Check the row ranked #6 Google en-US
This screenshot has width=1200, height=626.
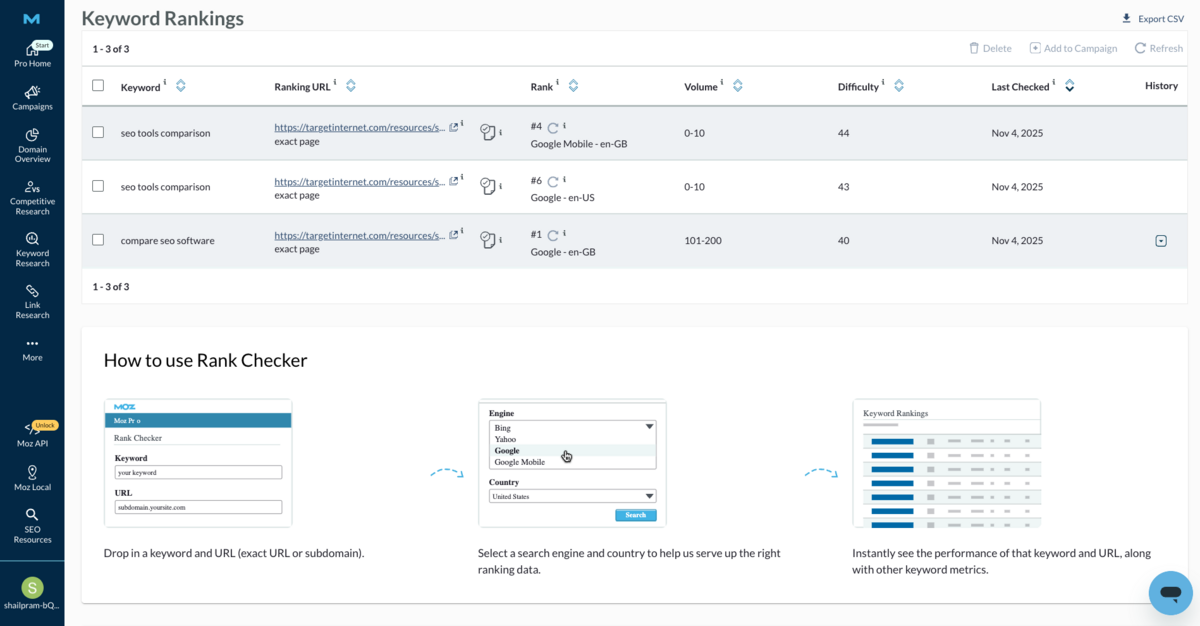pyautogui.click(x=98, y=186)
